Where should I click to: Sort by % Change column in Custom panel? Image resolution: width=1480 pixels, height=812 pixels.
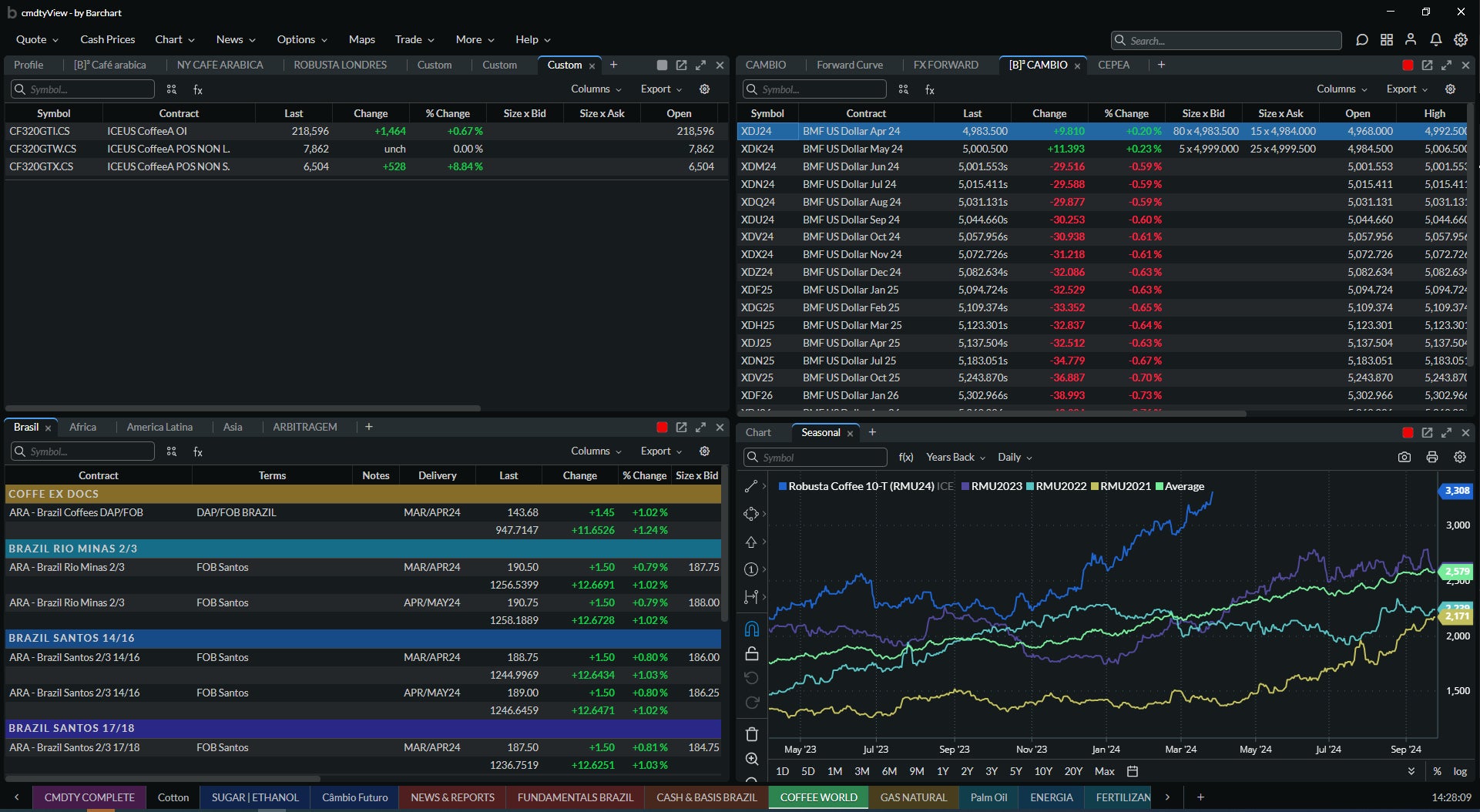pos(448,113)
